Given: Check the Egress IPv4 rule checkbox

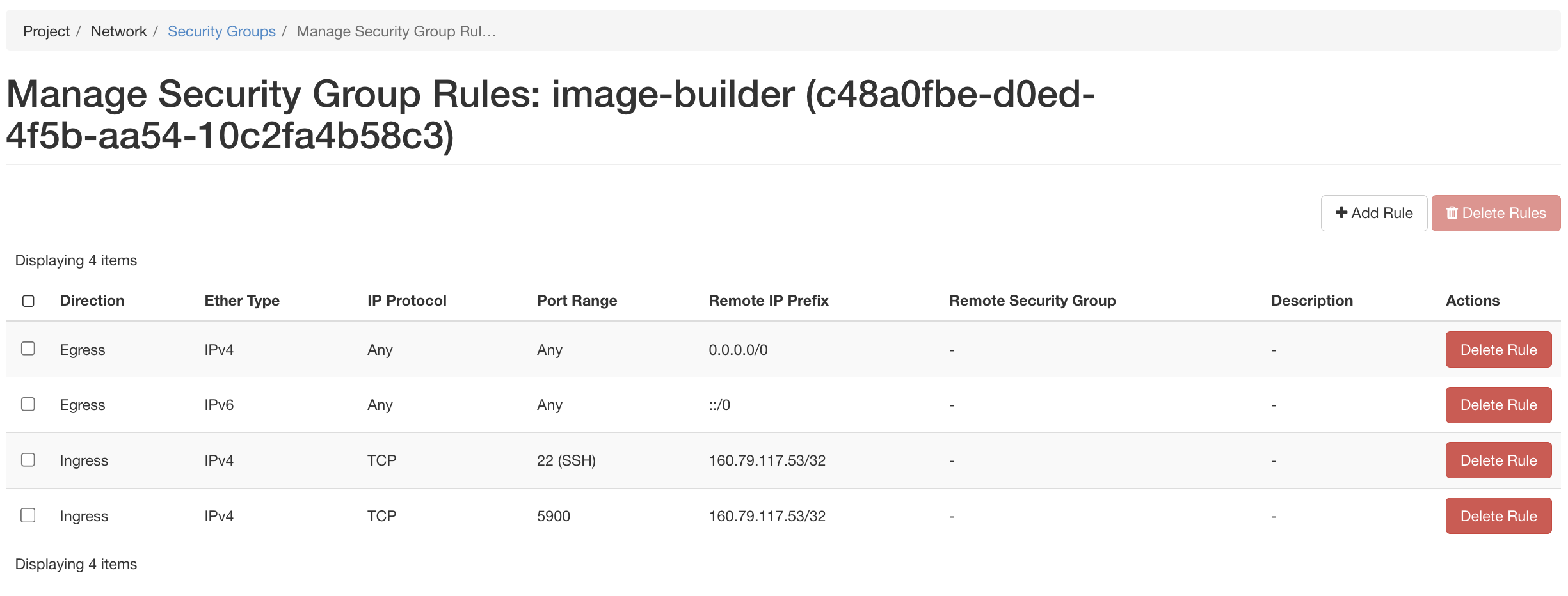Looking at the screenshot, I should click(28, 349).
